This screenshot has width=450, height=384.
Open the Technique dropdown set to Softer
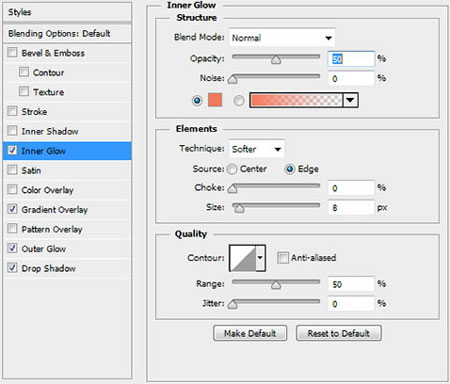pyautogui.click(x=256, y=149)
